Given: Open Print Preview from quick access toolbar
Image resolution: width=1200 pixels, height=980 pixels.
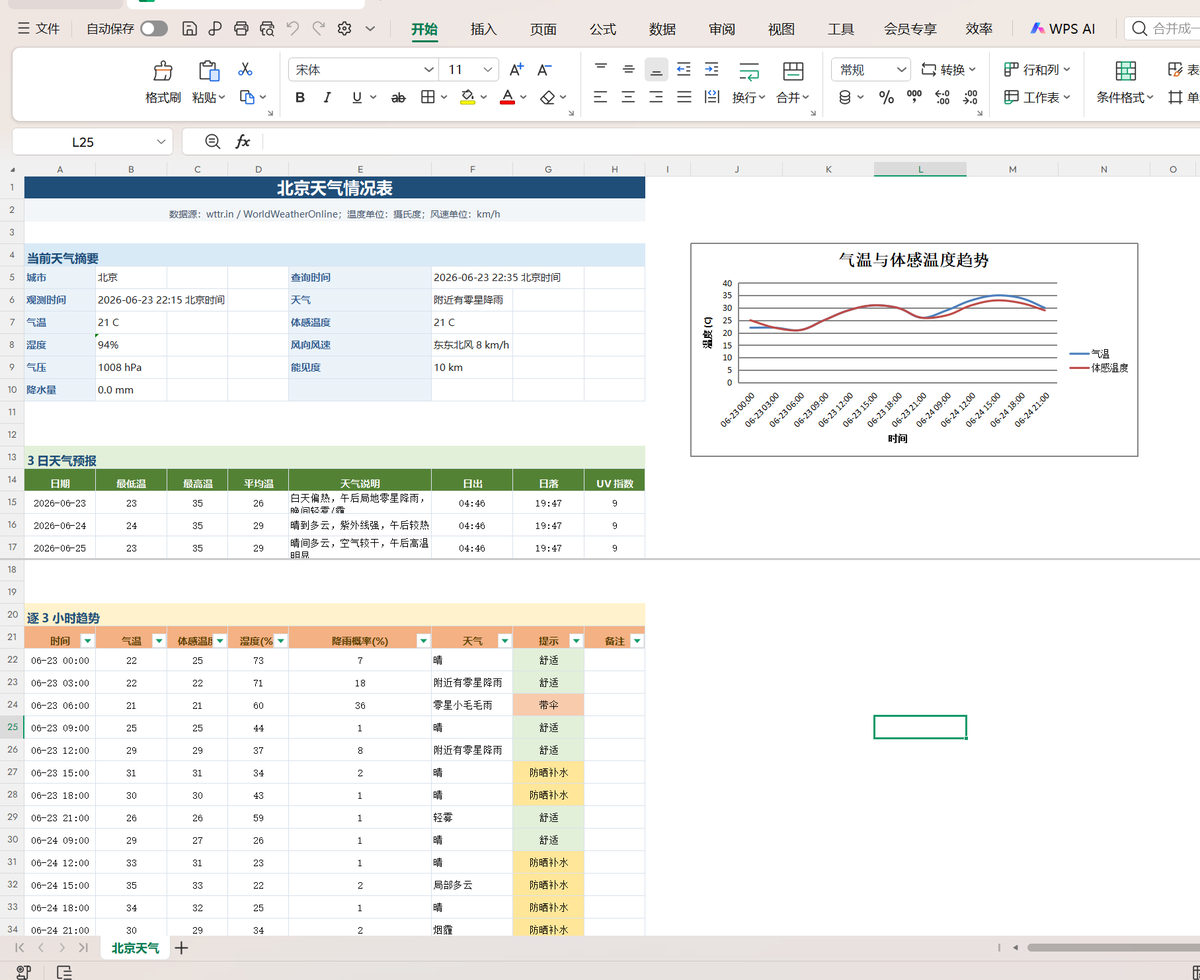Looking at the screenshot, I should (x=266, y=29).
